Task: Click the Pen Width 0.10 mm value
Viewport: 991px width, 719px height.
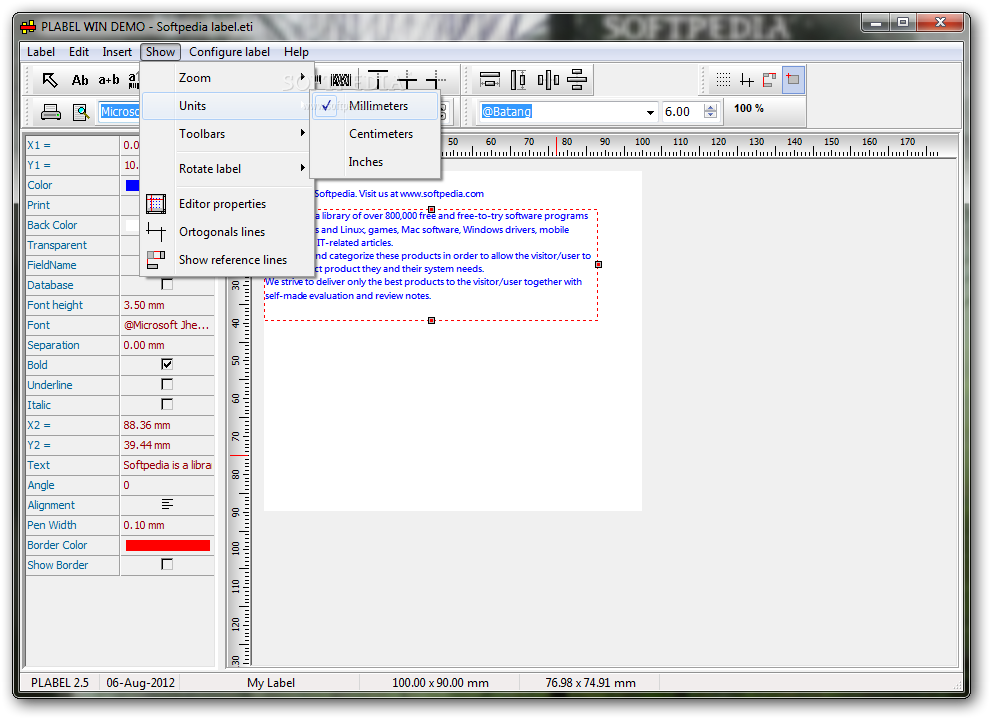Action: (167, 525)
